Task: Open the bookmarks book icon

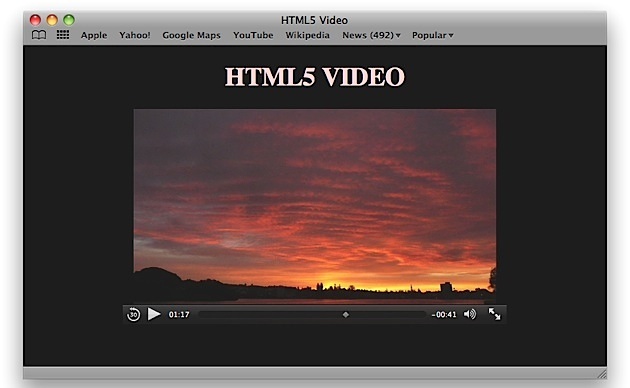Action: click(39, 35)
